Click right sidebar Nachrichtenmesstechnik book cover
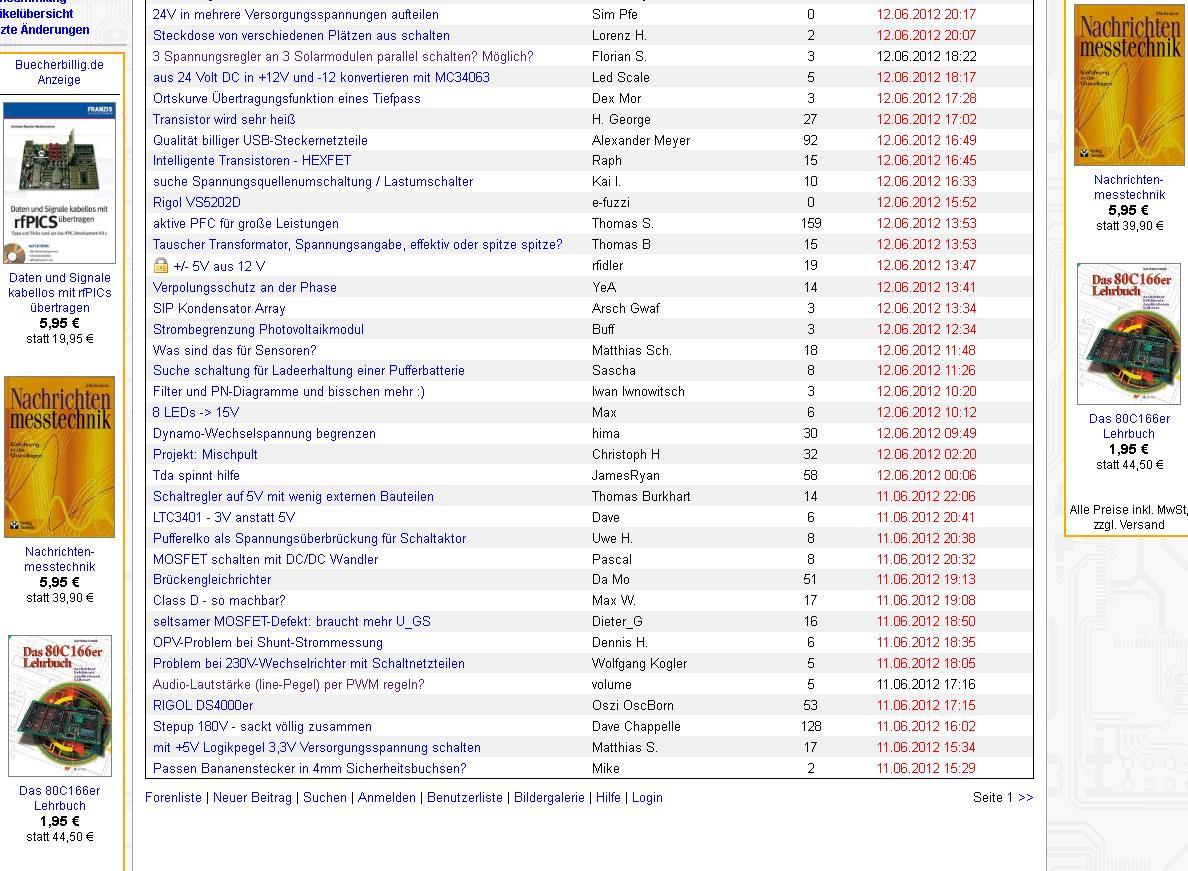The height and width of the screenshot is (871, 1188). pyautogui.click(x=1129, y=85)
